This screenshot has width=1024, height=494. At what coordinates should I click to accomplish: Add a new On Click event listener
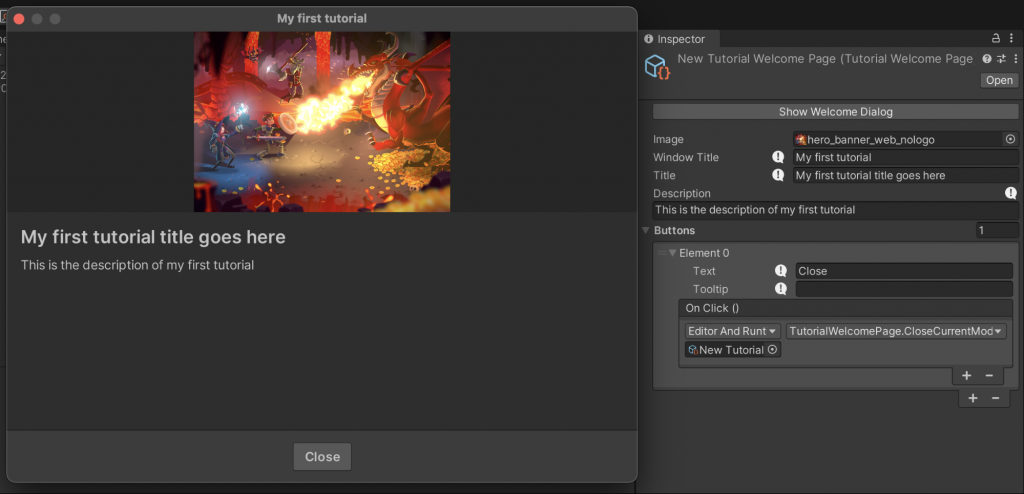click(x=966, y=376)
